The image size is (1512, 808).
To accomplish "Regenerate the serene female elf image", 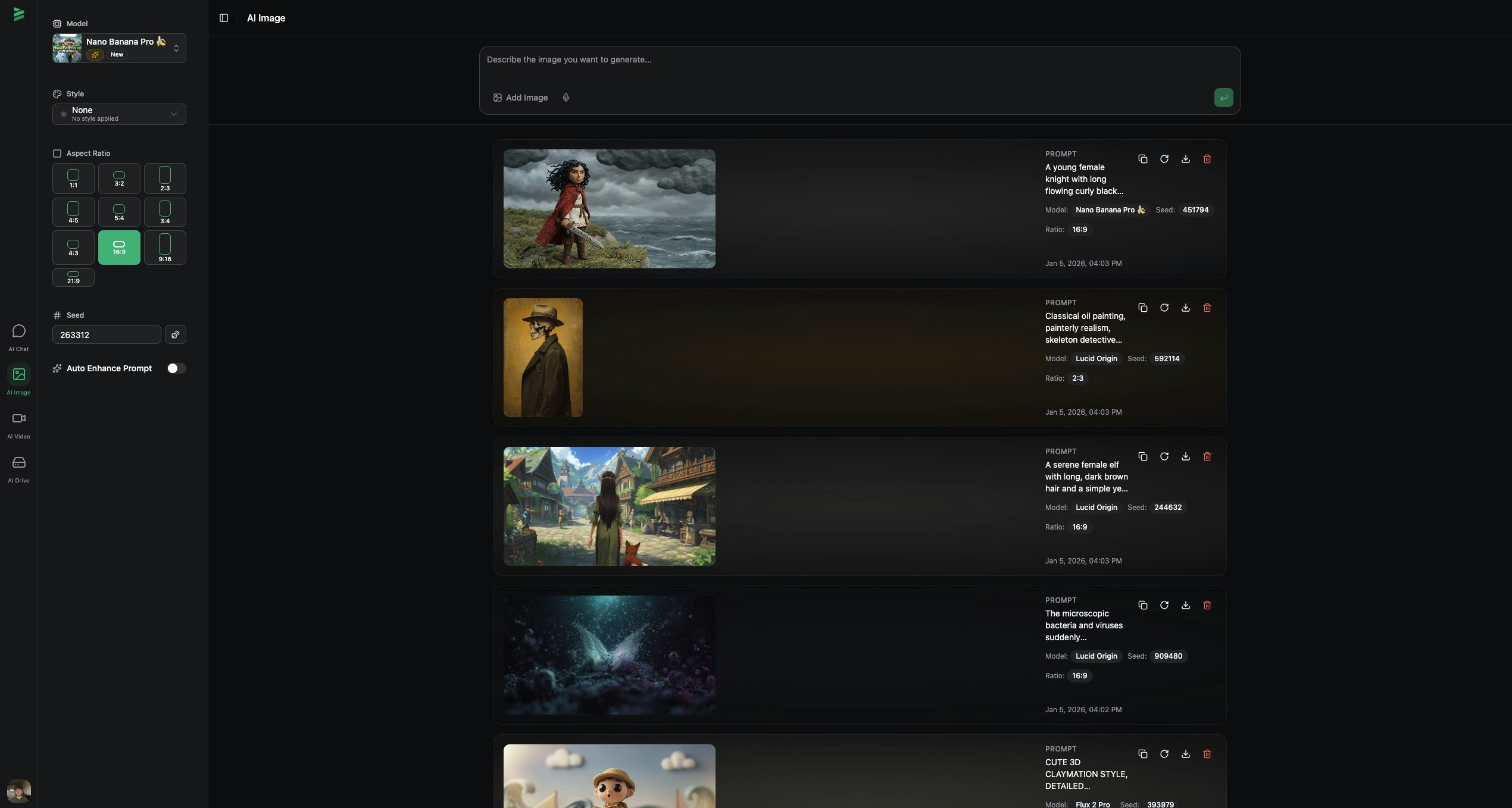I will 1164,456.
